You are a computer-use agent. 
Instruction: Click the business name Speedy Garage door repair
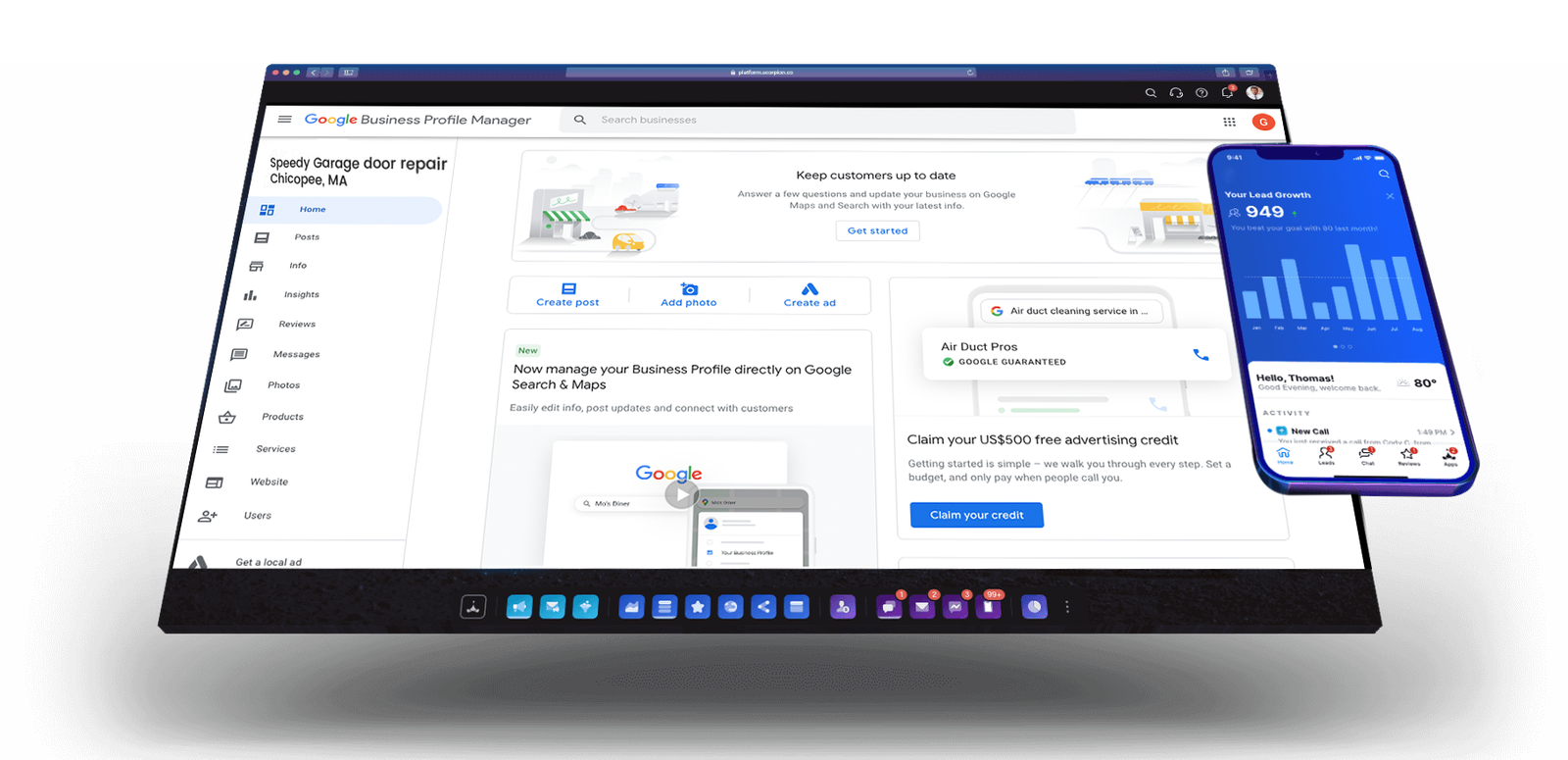[358, 163]
